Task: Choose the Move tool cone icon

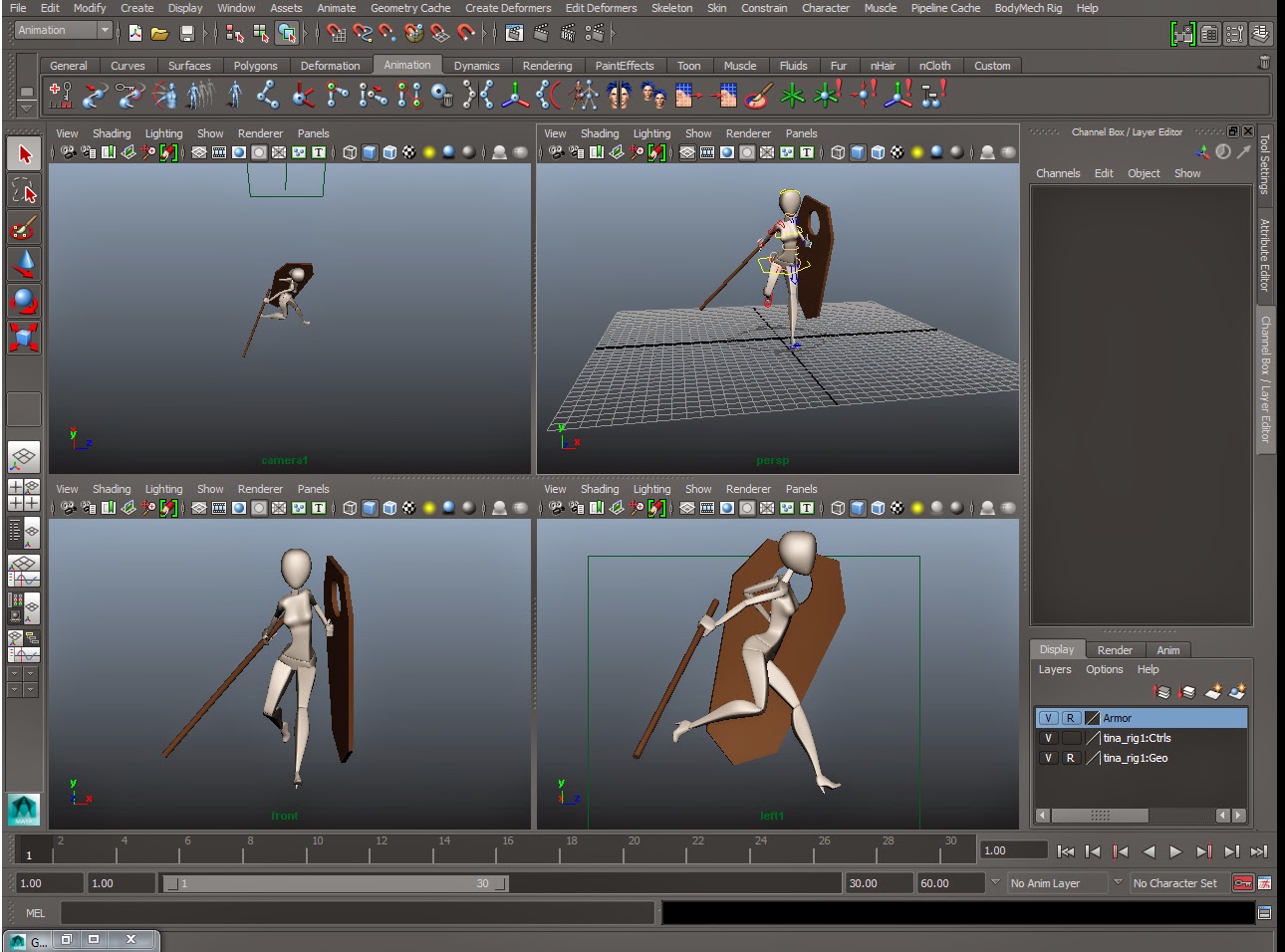Action: [x=24, y=264]
